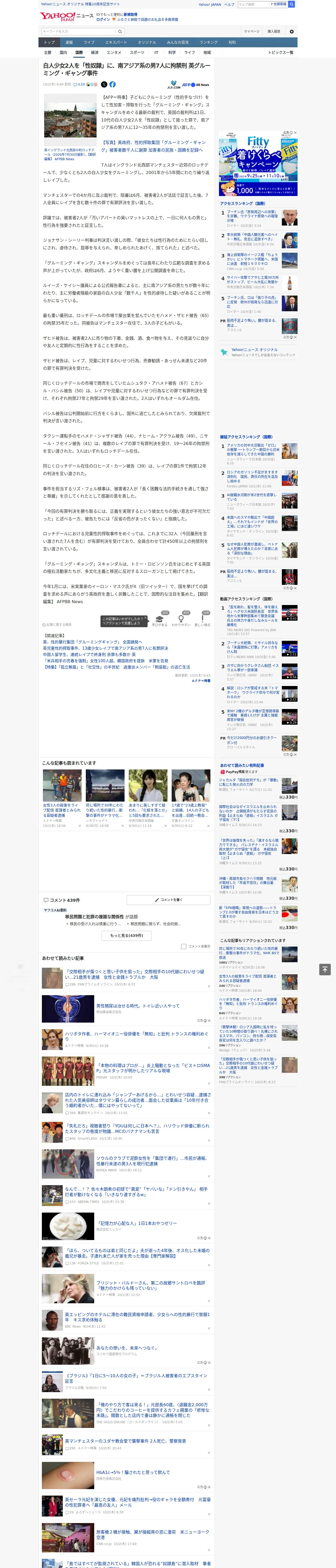Click the ヘルプ link at top

pos(229,4)
